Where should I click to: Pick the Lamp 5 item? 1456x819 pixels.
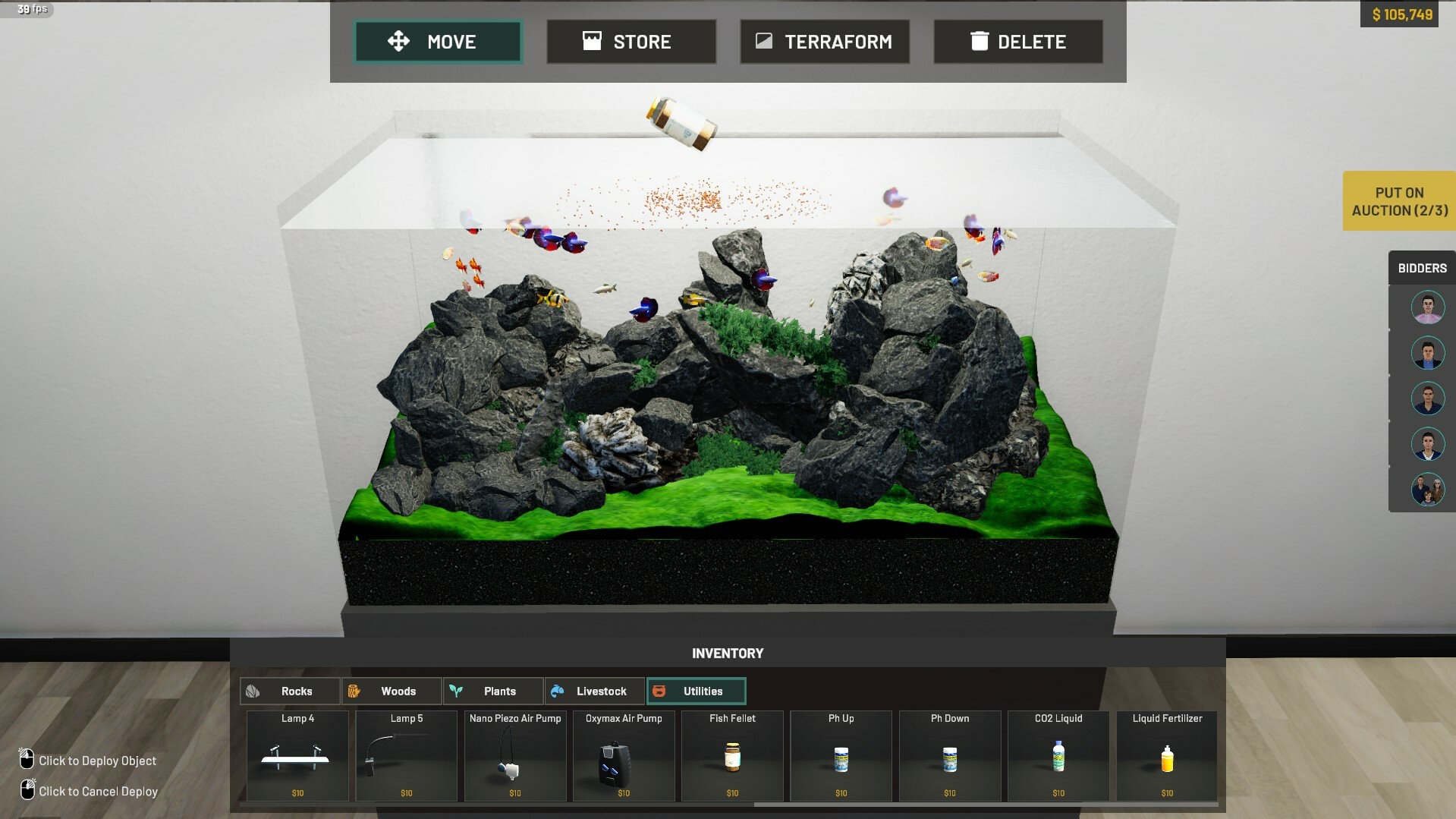[x=407, y=755]
